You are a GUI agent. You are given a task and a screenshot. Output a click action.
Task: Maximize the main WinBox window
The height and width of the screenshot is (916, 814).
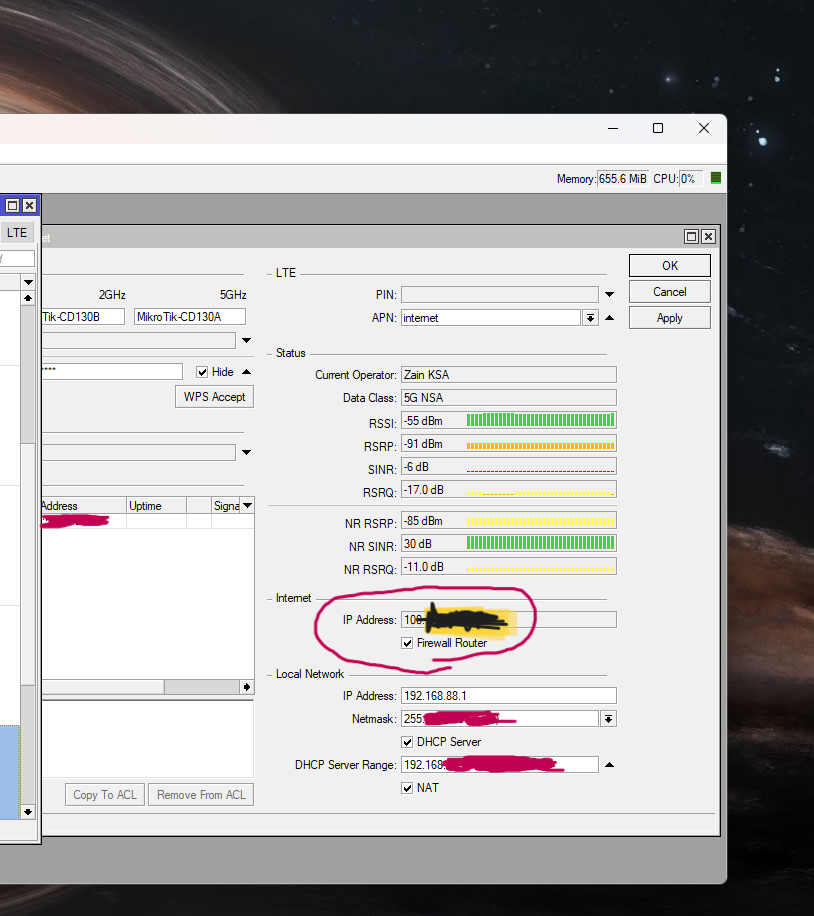coord(658,129)
